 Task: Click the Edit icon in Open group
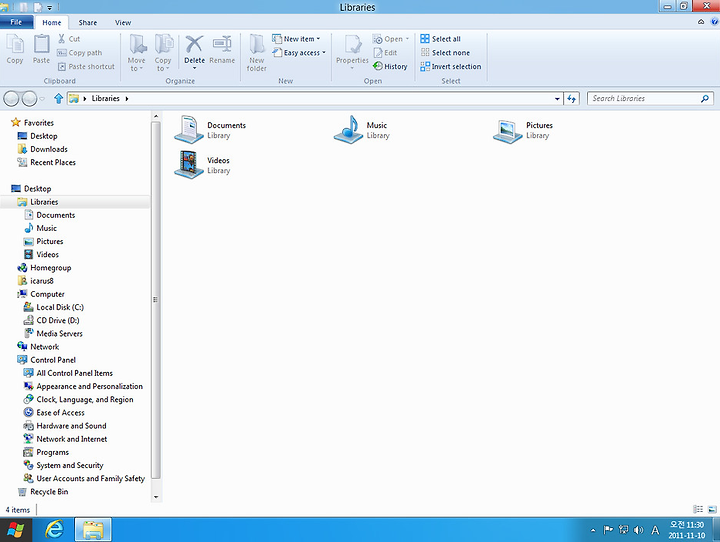378,53
